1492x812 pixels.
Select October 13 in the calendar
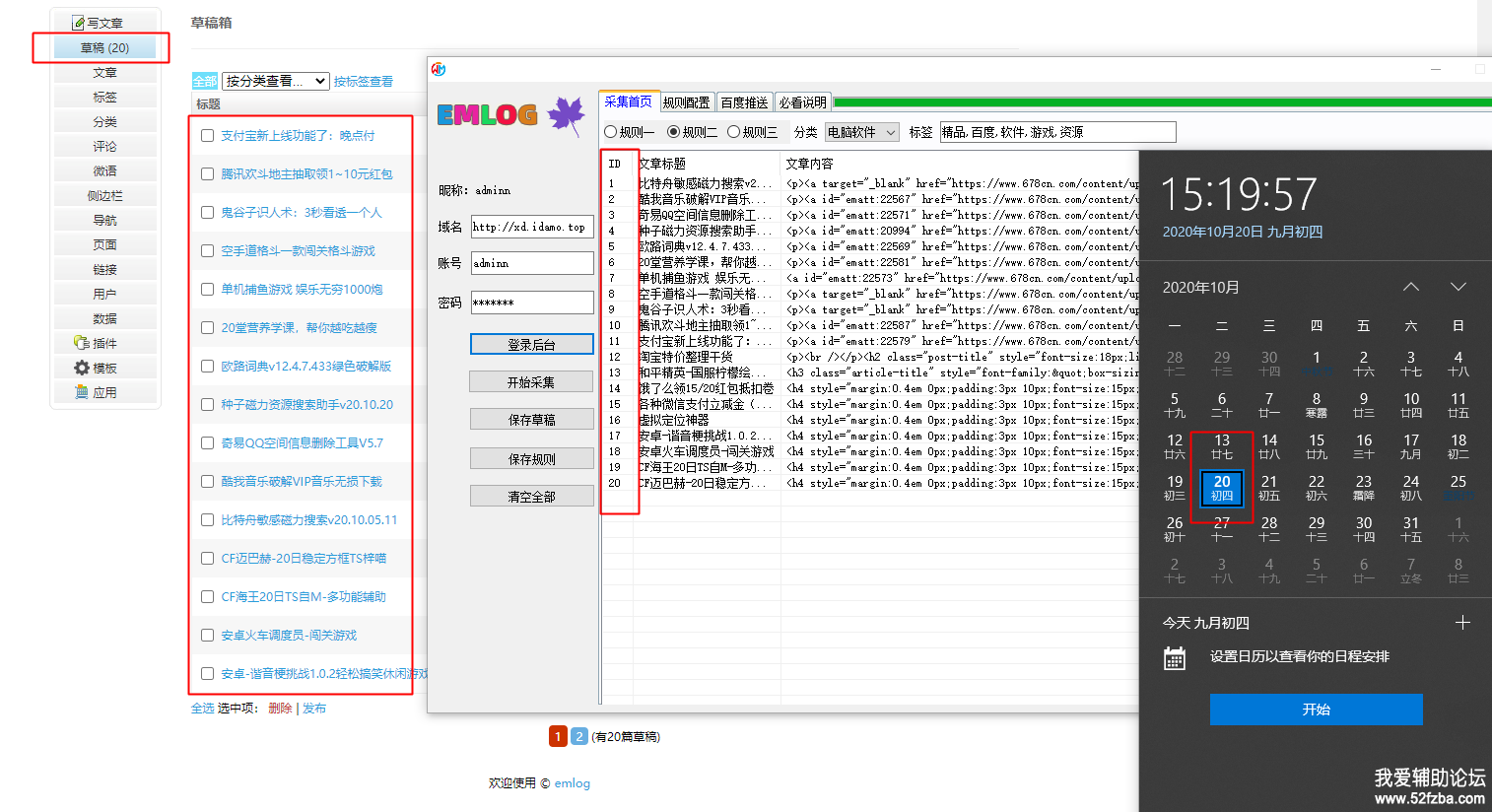[x=1222, y=445]
